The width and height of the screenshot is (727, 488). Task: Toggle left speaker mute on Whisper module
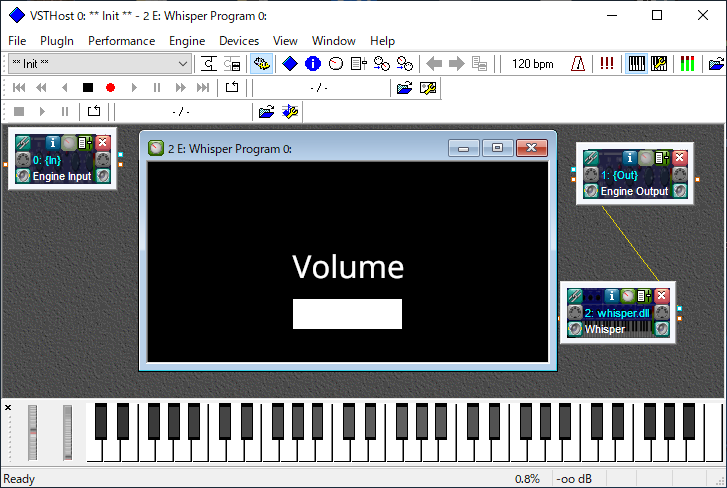coord(575,329)
